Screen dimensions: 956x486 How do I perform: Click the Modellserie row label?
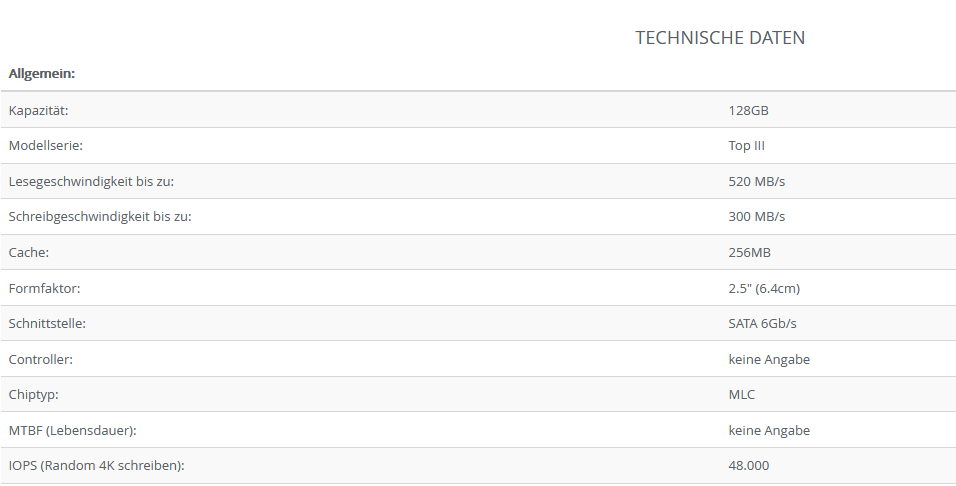click(x=45, y=146)
